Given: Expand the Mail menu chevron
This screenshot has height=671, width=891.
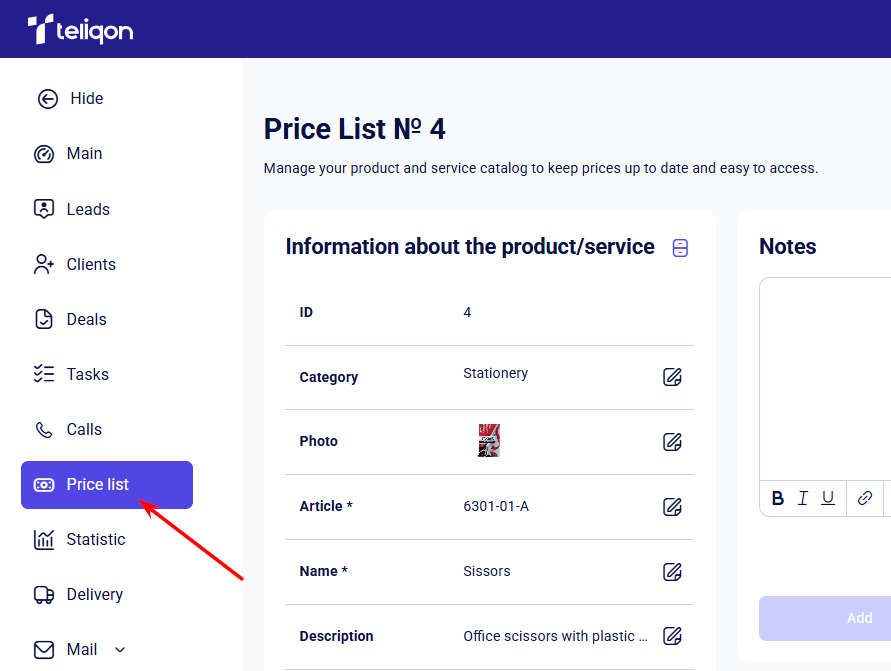Looking at the screenshot, I should (120, 650).
